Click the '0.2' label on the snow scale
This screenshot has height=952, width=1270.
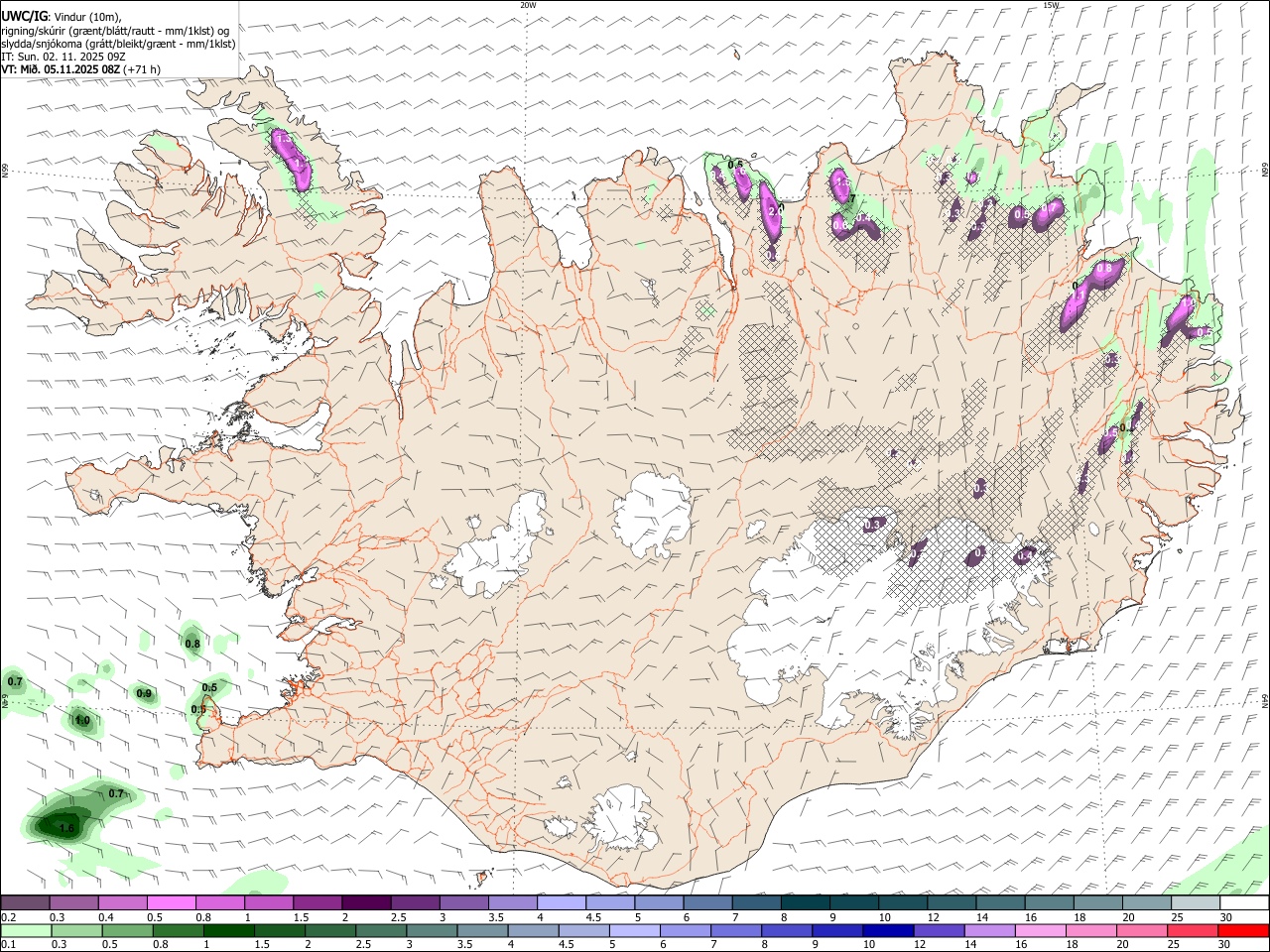(9, 917)
